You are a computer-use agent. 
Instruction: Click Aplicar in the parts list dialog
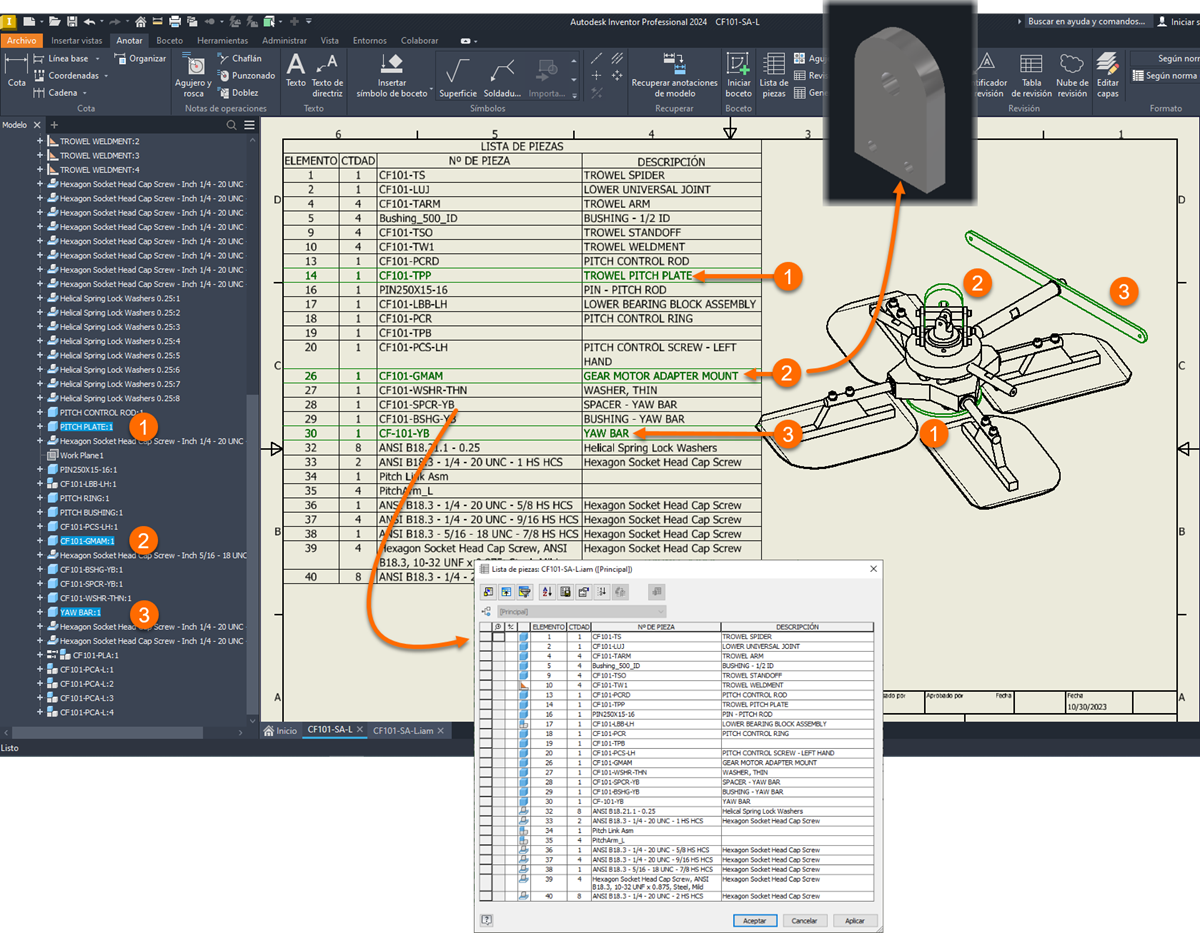855,920
